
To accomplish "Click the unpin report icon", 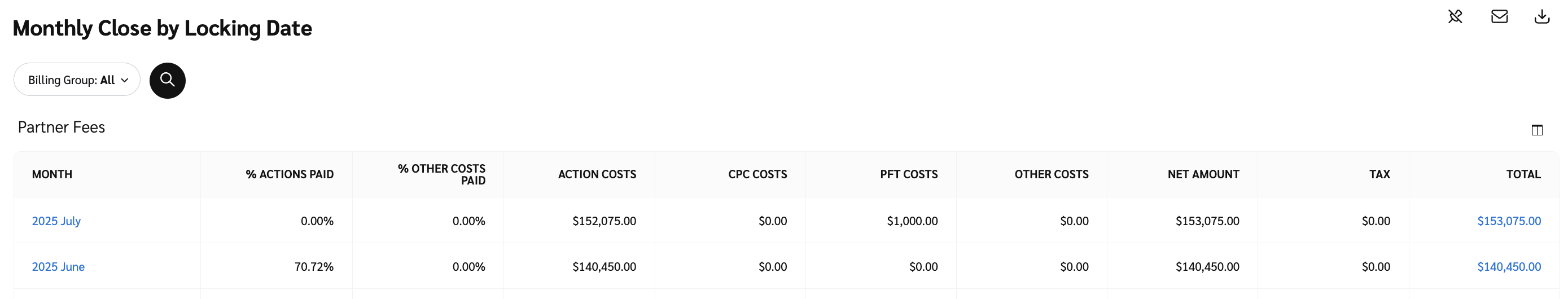I will pyautogui.click(x=1455, y=16).
